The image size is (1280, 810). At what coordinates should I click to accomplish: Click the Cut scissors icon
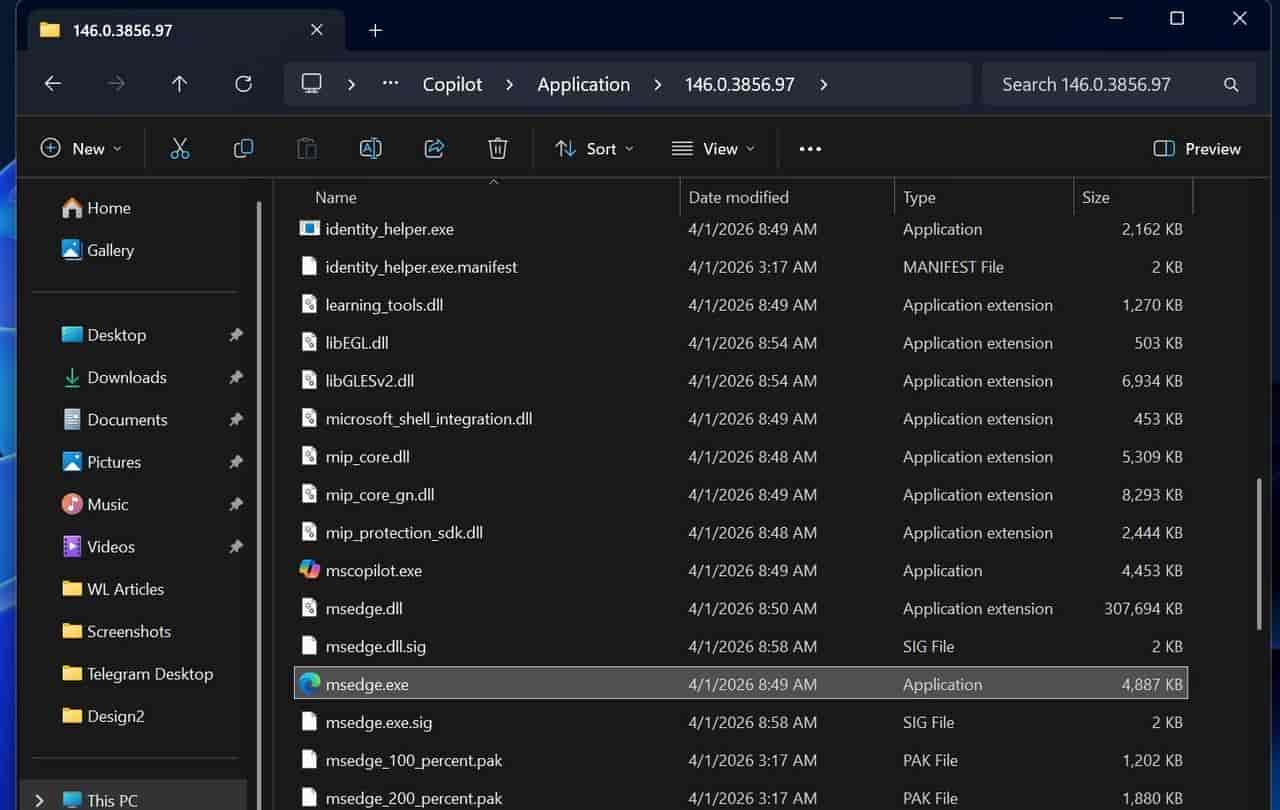point(180,149)
